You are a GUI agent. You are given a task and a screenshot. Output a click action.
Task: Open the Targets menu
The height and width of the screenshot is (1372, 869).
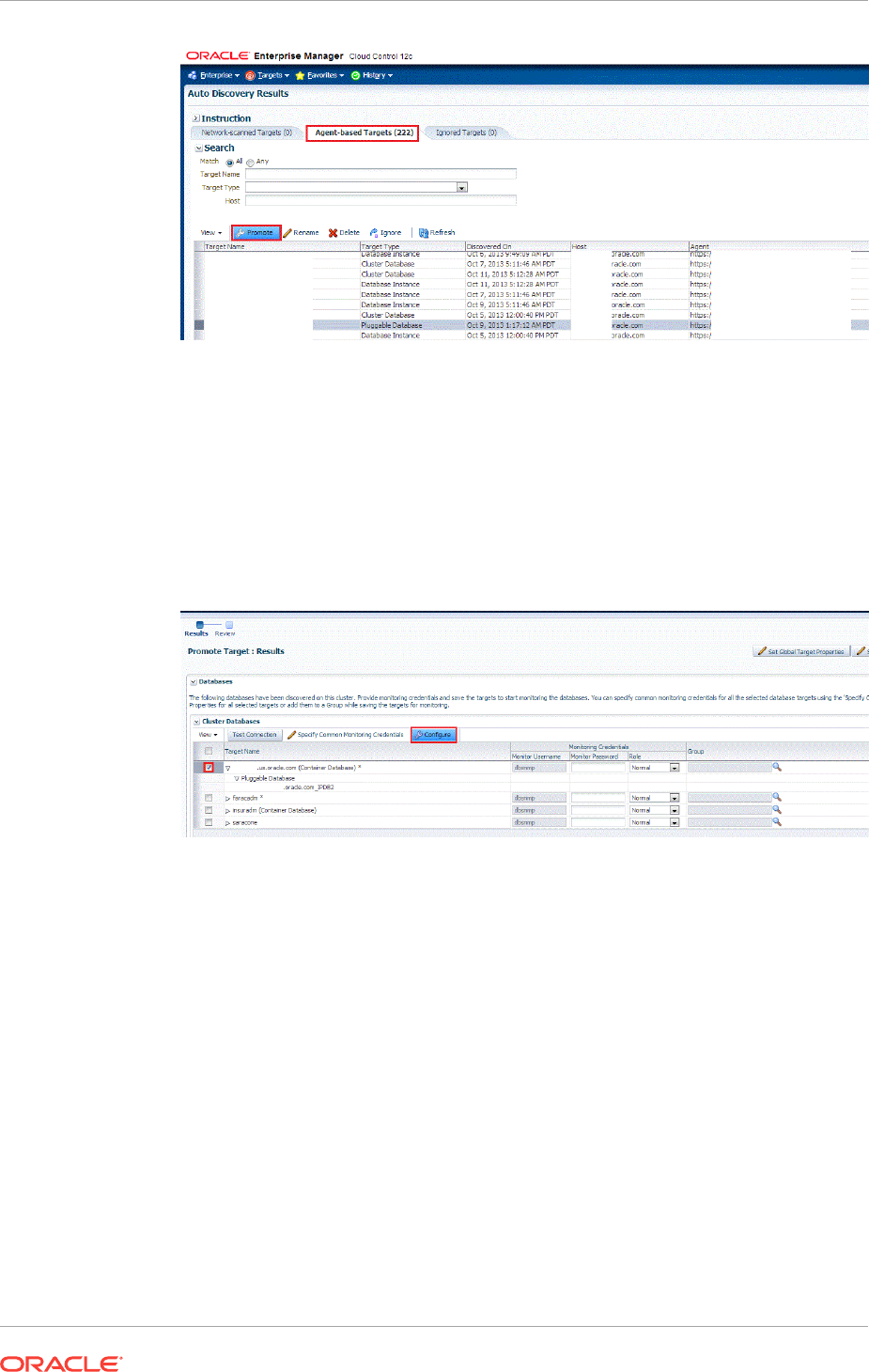268,75
